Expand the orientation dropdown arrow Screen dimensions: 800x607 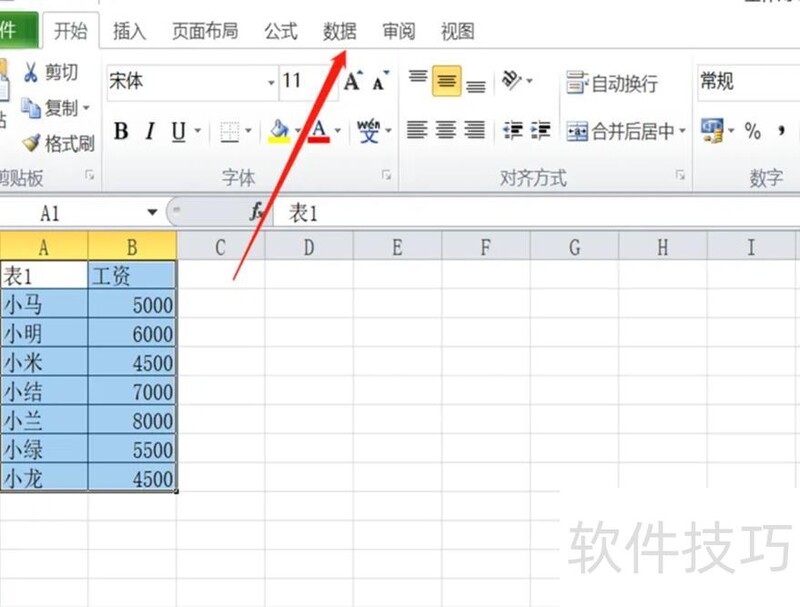(x=530, y=80)
